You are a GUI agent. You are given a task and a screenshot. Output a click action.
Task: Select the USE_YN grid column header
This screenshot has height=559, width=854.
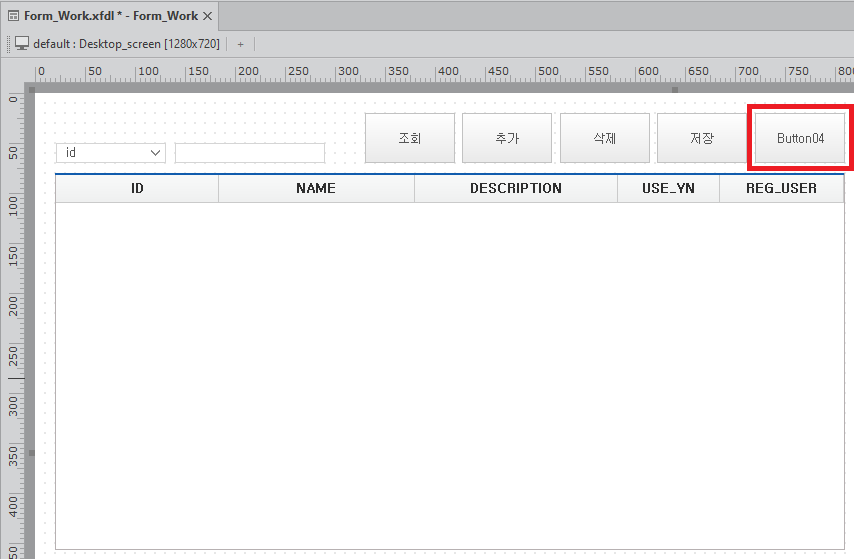(x=668, y=188)
